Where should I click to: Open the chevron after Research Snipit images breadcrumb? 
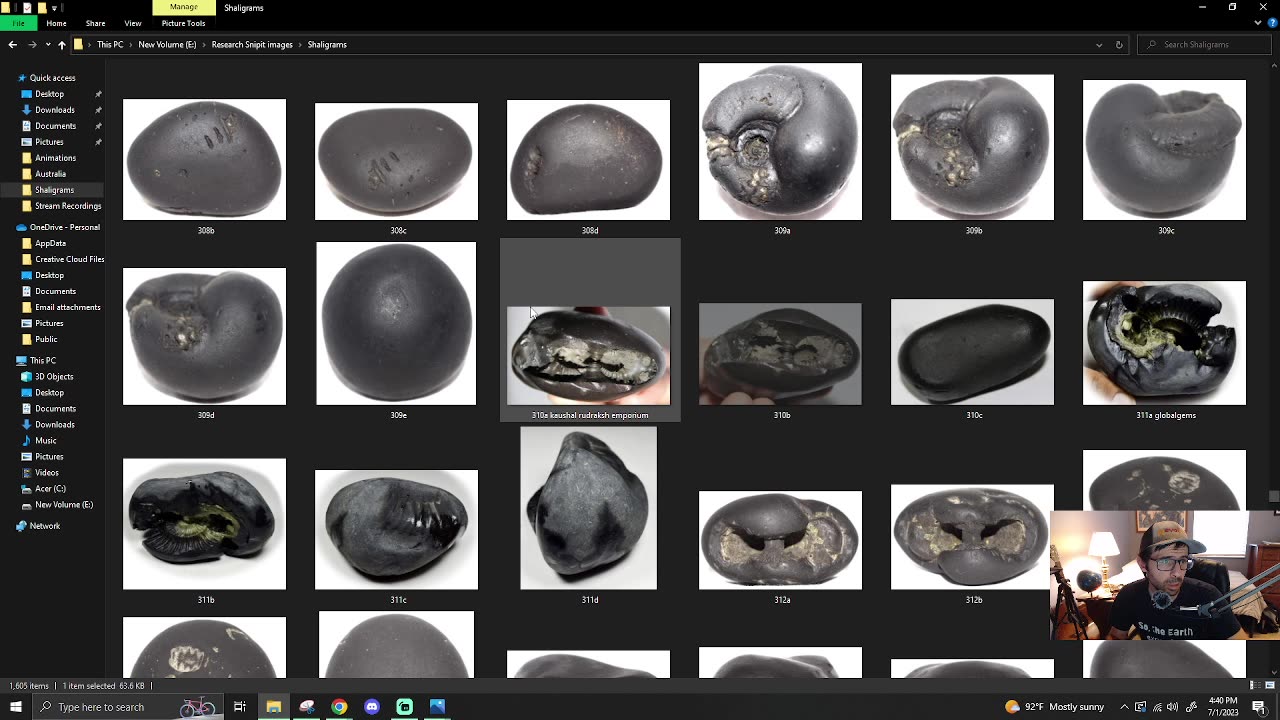pos(300,45)
